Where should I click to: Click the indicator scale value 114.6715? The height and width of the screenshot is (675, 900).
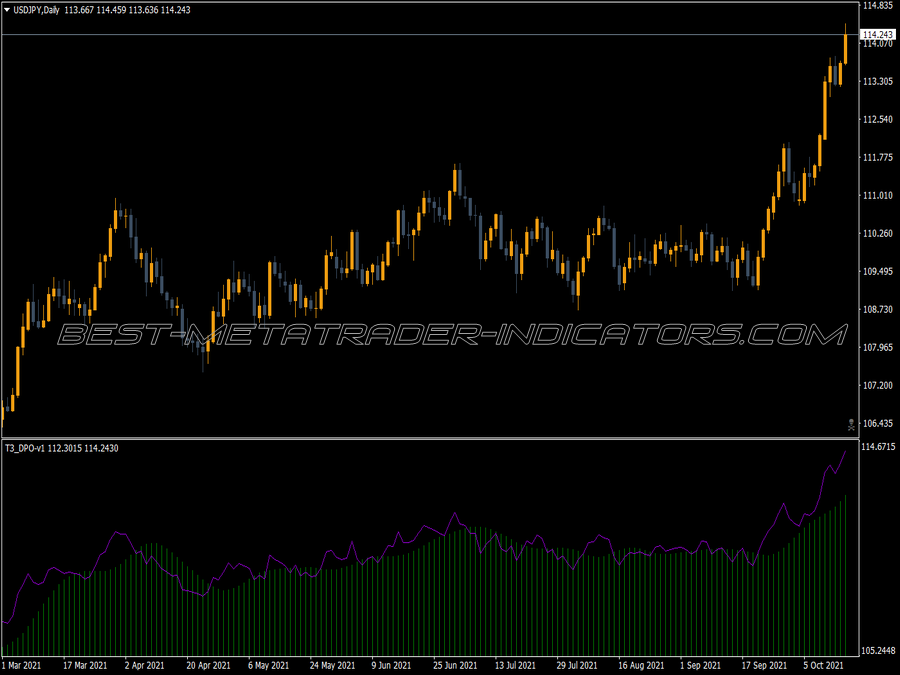click(x=878, y=447)
